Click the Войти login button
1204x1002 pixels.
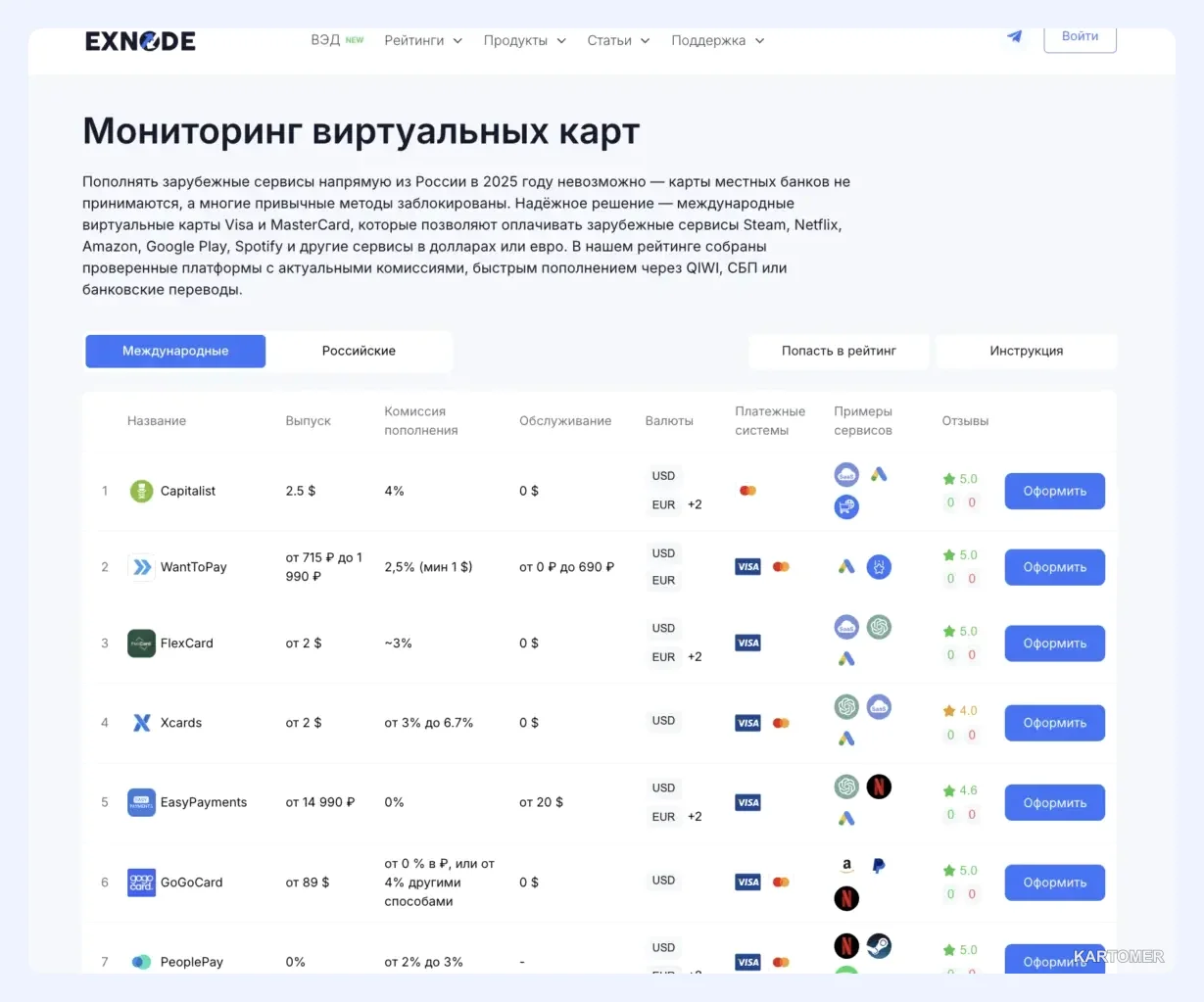(1080, 36)
